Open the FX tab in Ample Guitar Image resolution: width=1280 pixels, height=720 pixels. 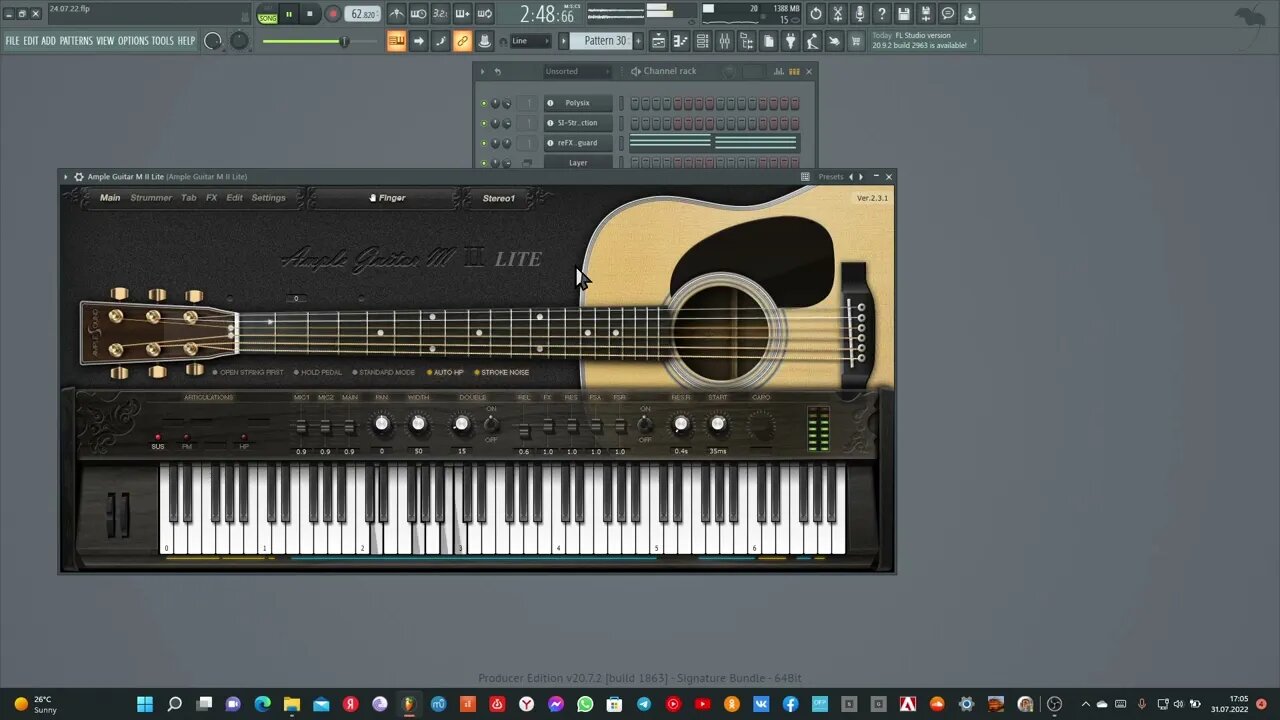(x=211, y=198)
